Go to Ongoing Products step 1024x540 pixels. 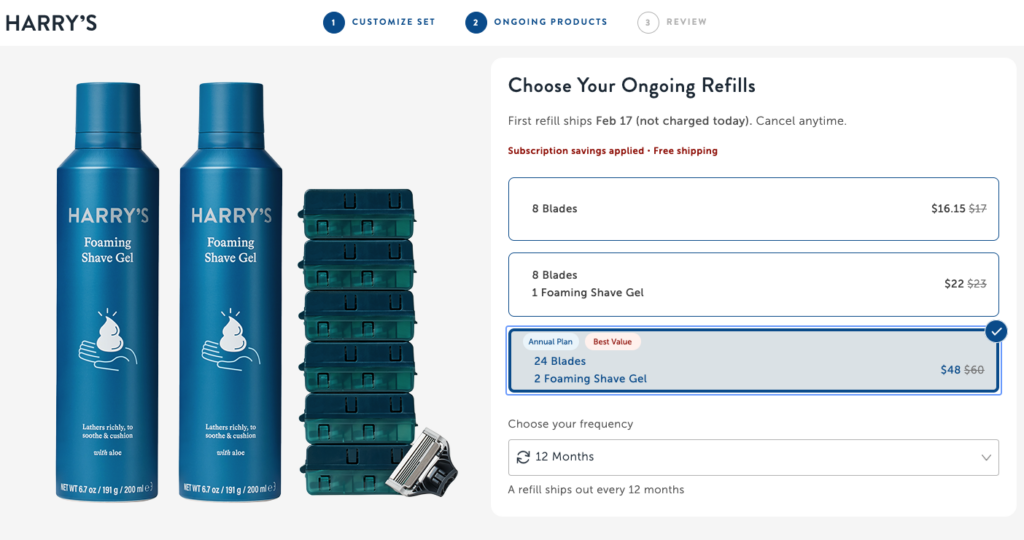[x=550, y=22]
